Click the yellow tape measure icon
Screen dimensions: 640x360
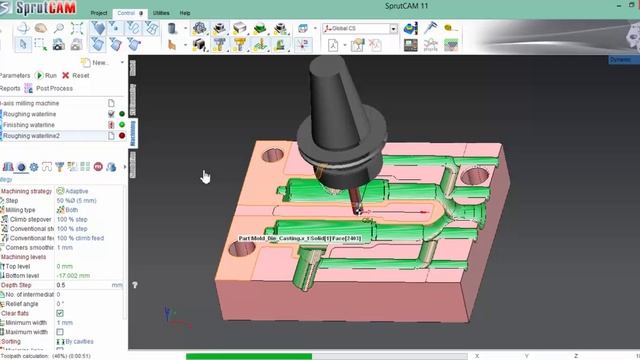pyautogui.click(x=451, y=28)
